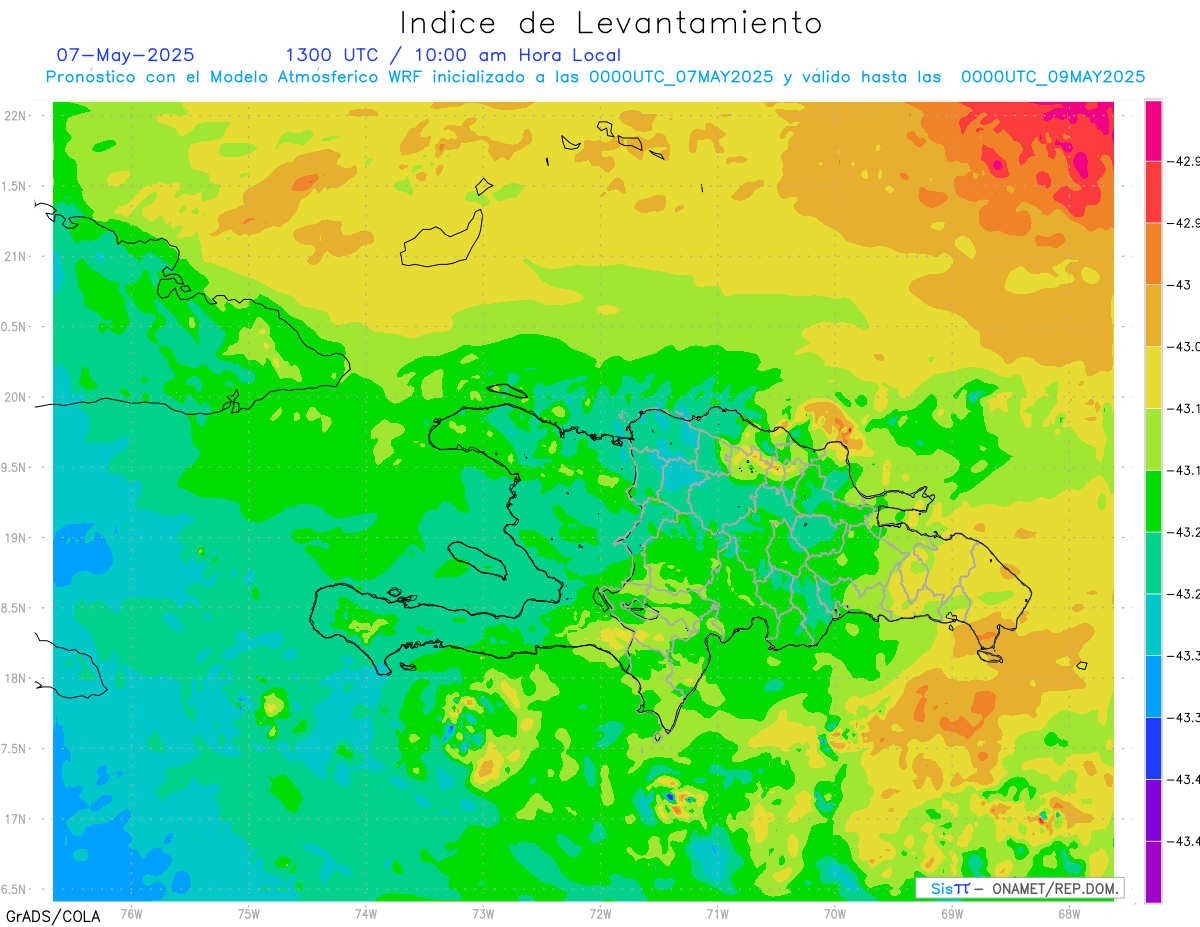Click the '74W' longitude label
Image resolution: width=1200 pixels, height=927 pixels.
pos(366,913)
